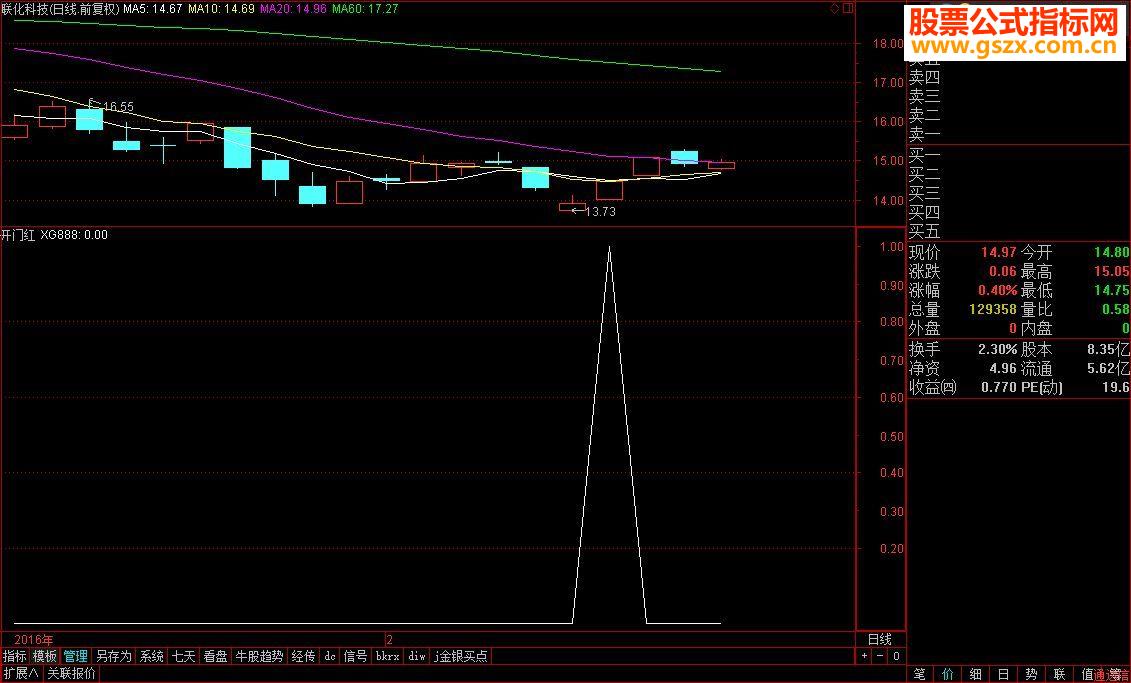The width and height of the screenshot is (1131, 683).
Task: Click the 今开 value 14.80
Action: pos(1112,252)
